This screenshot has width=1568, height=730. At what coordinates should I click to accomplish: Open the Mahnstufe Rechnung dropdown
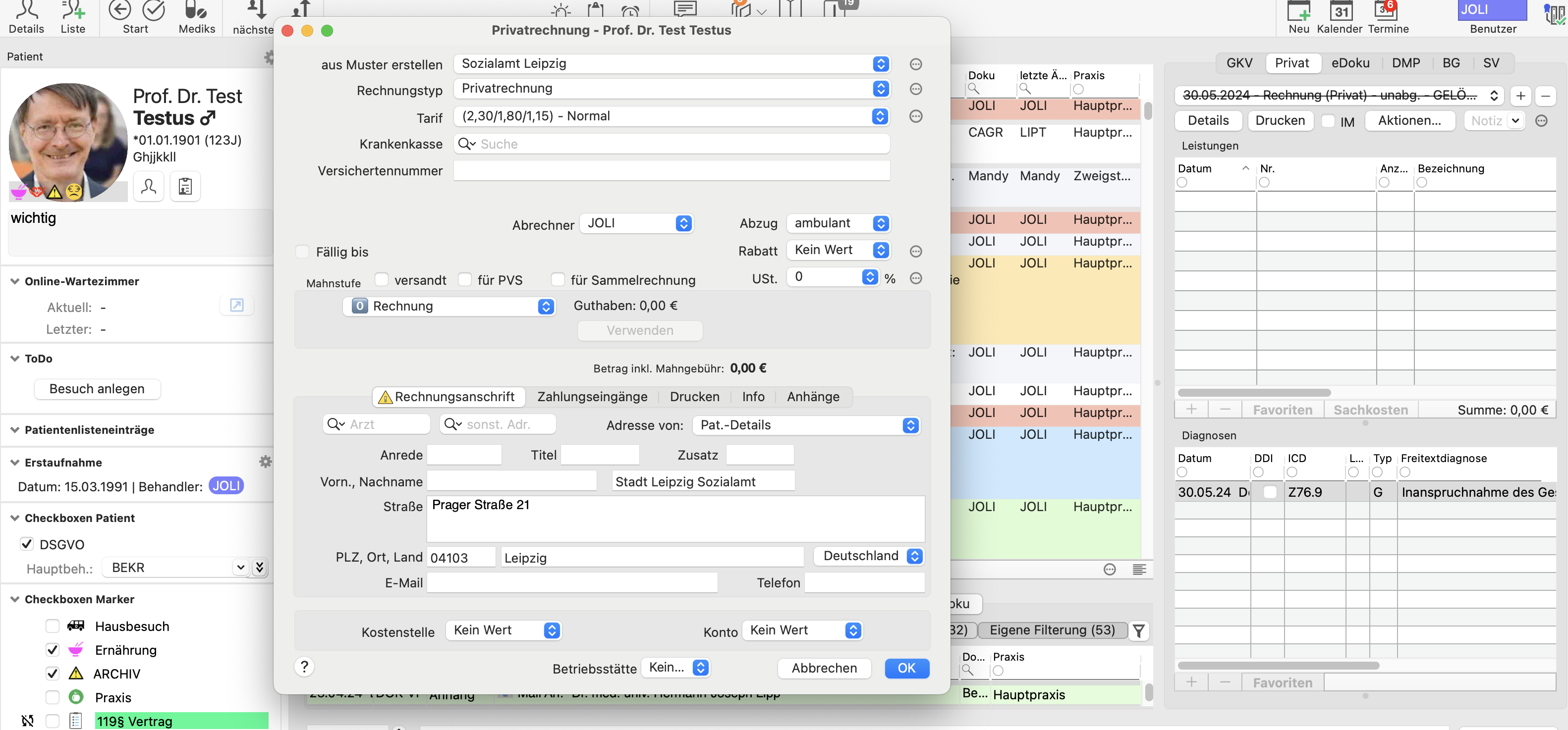click(449, 306)
